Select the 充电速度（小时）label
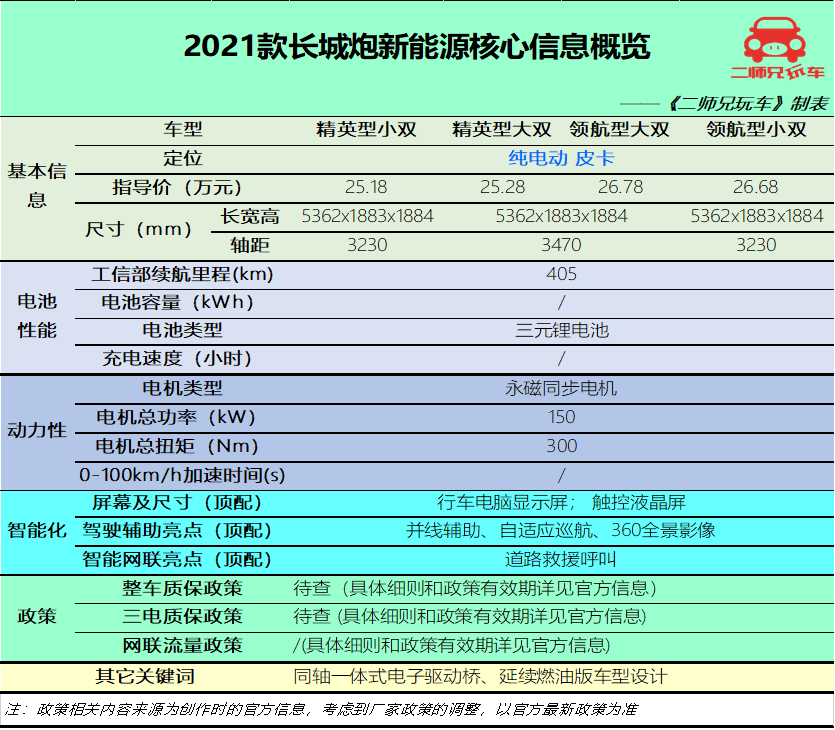Image resolution: width=835 pixels, height=730 pixels. pos(177,358)
